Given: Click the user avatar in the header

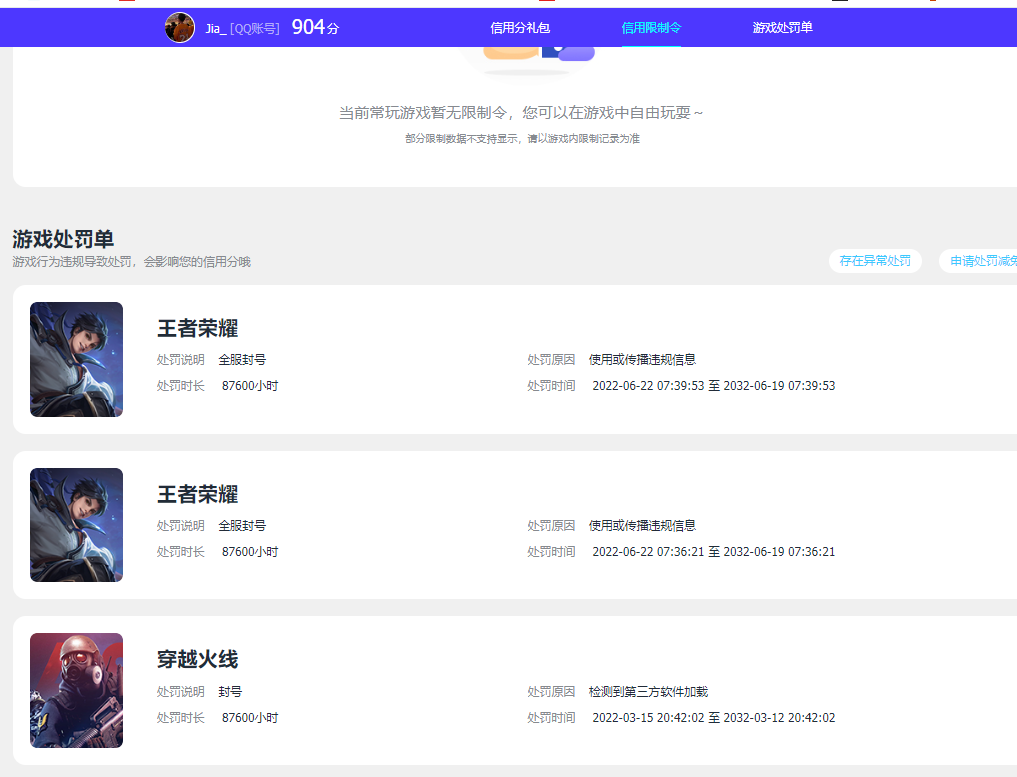Looking at the screenshot, I should click(180, 28).
